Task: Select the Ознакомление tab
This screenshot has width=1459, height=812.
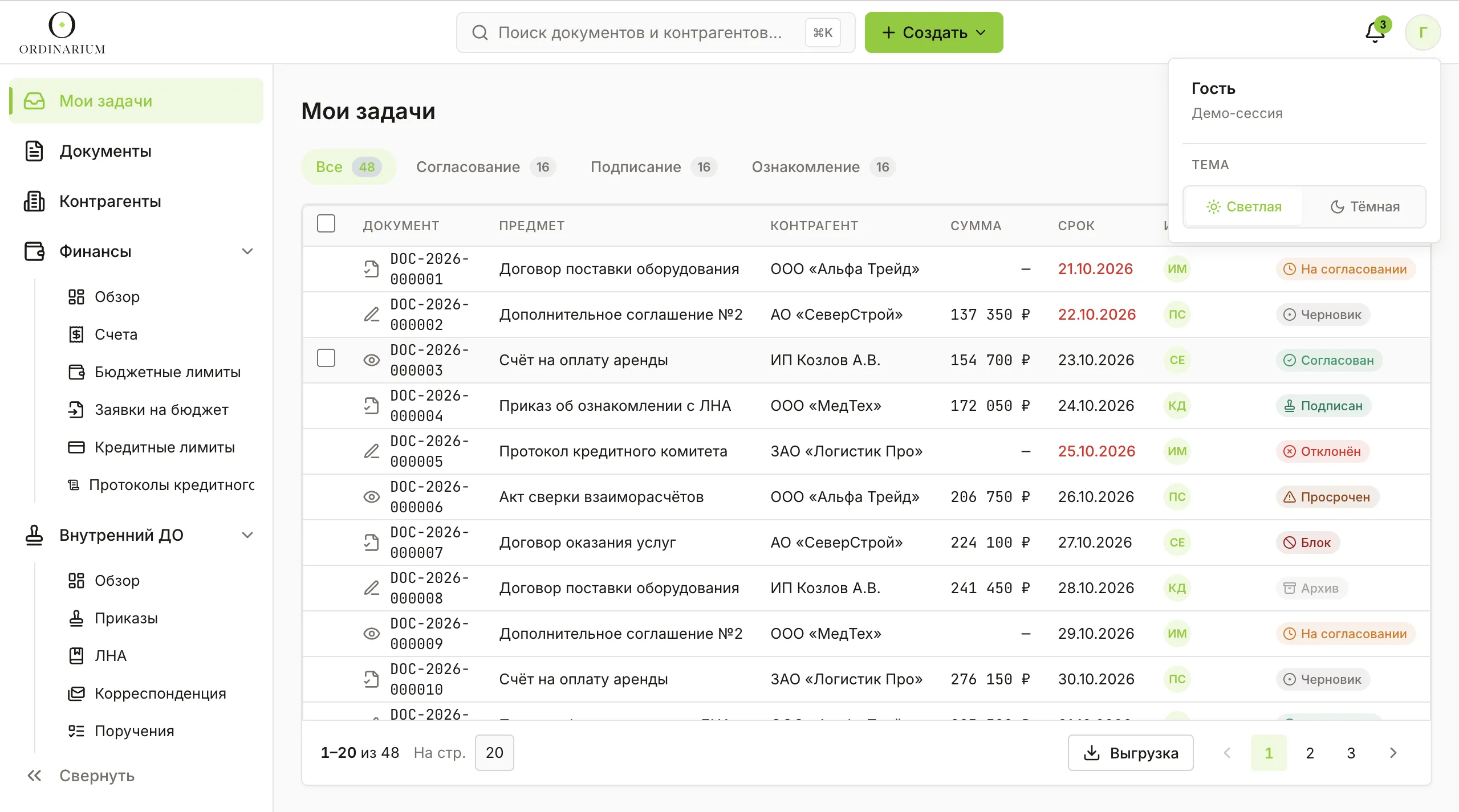Action: click(x=823, y=167)
